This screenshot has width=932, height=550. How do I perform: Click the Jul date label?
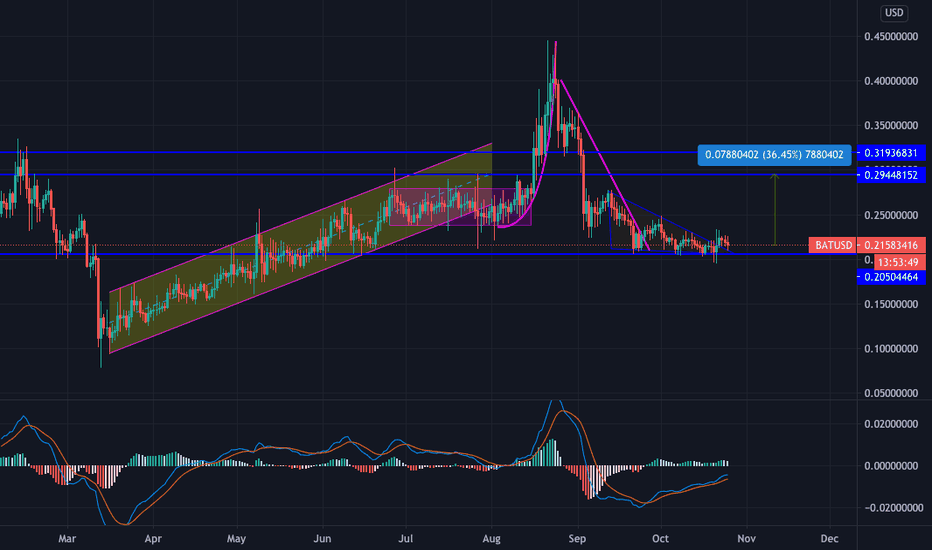point(405,539)
